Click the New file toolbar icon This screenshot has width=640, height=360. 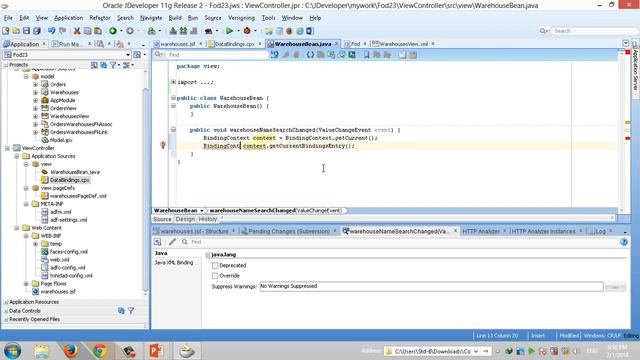click(x=6, y=31)
